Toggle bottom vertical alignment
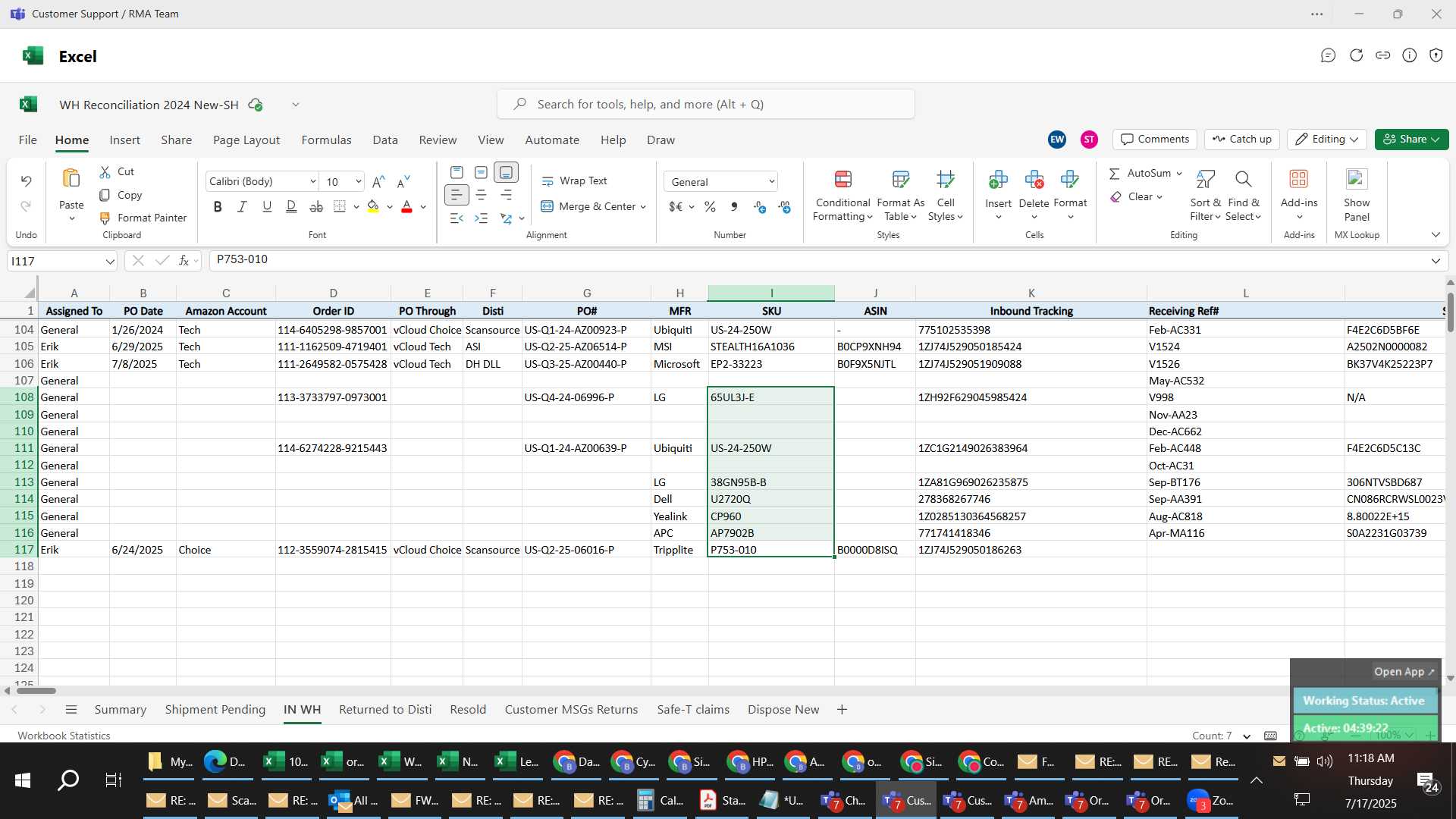The image size is (1456, 819). point(506,172)
